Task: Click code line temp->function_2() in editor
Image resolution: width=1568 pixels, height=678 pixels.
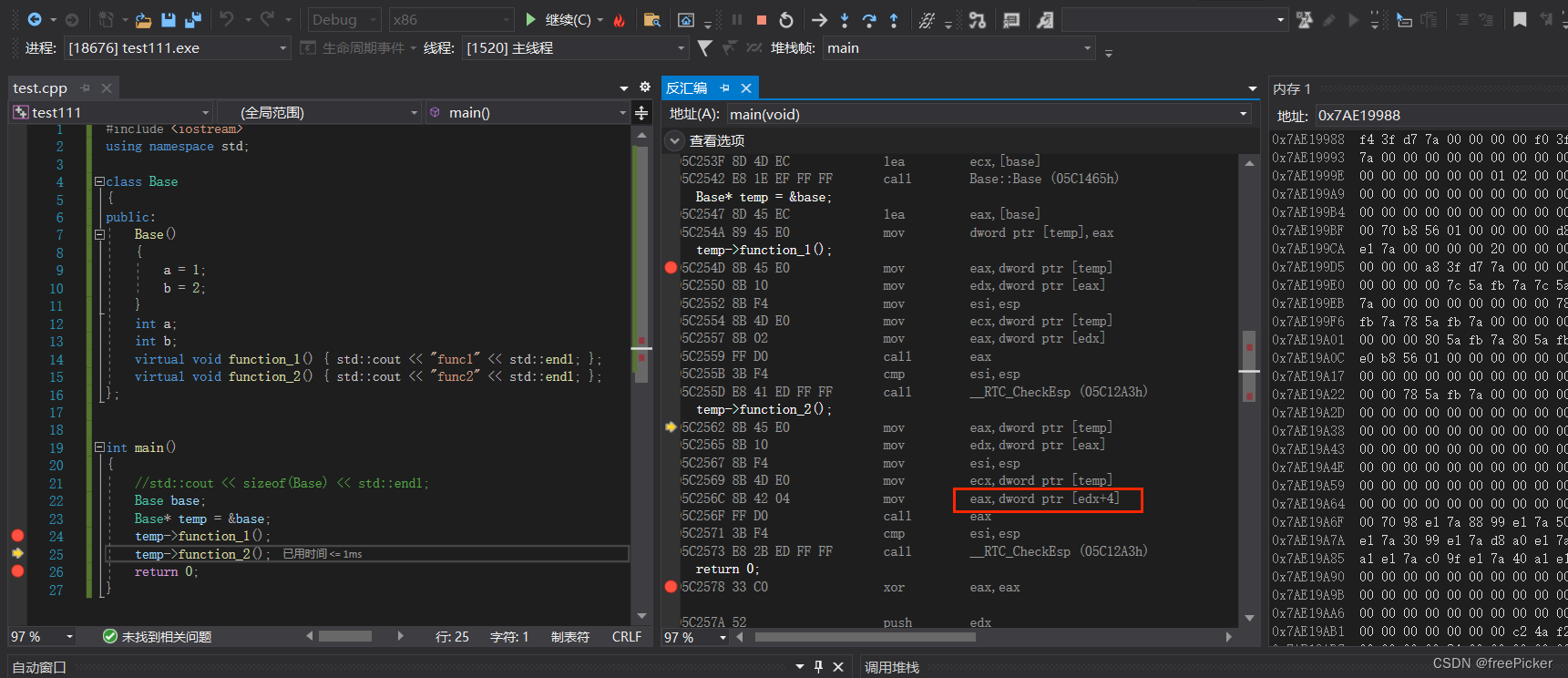Action: [x=201, y=554]
